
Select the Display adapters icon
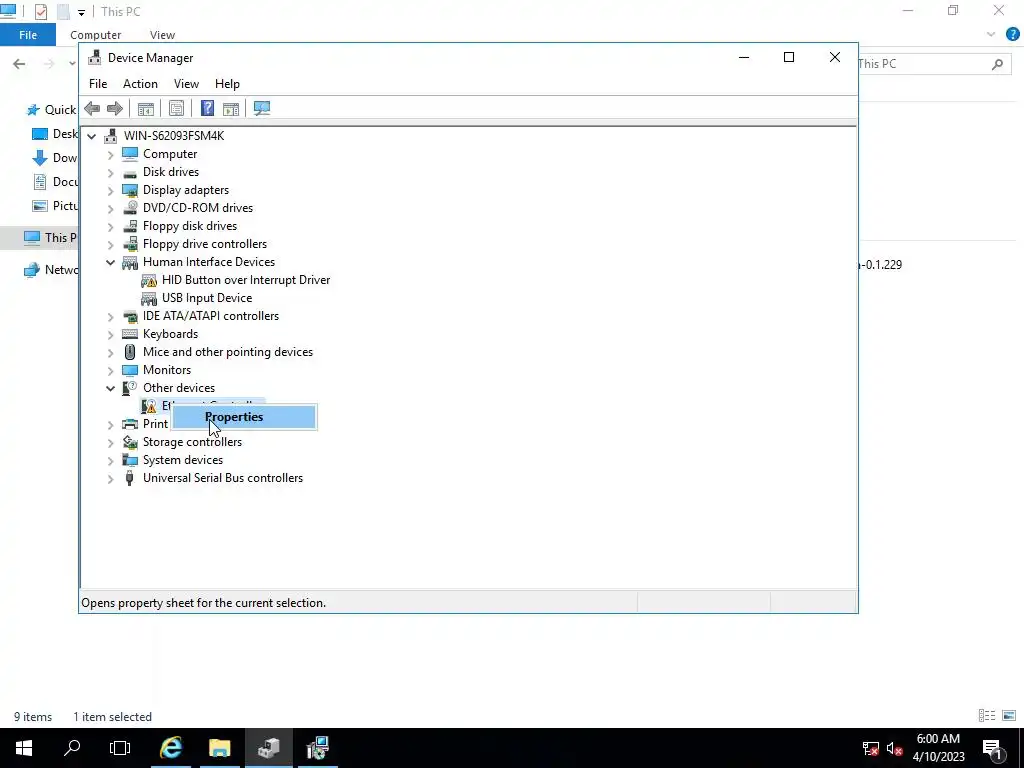click(130, 190)
